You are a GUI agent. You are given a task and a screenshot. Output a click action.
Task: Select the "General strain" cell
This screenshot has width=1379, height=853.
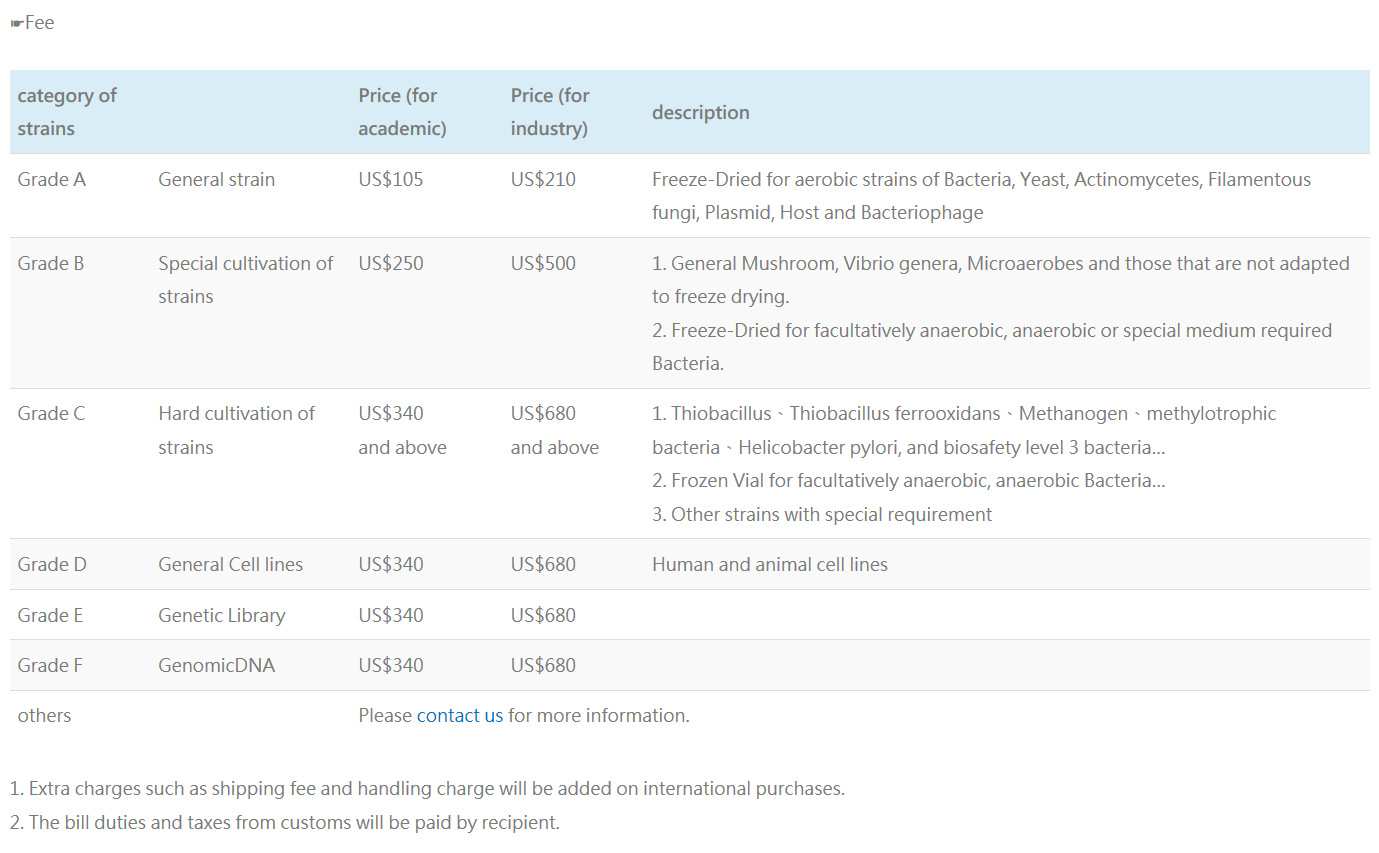click(x=216, y=180)
